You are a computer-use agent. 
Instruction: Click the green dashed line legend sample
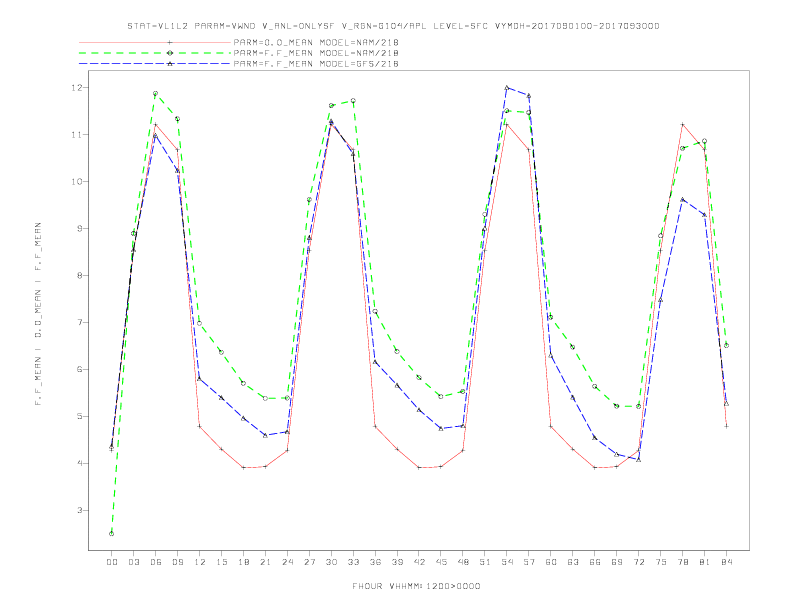[x=155, y=53]
